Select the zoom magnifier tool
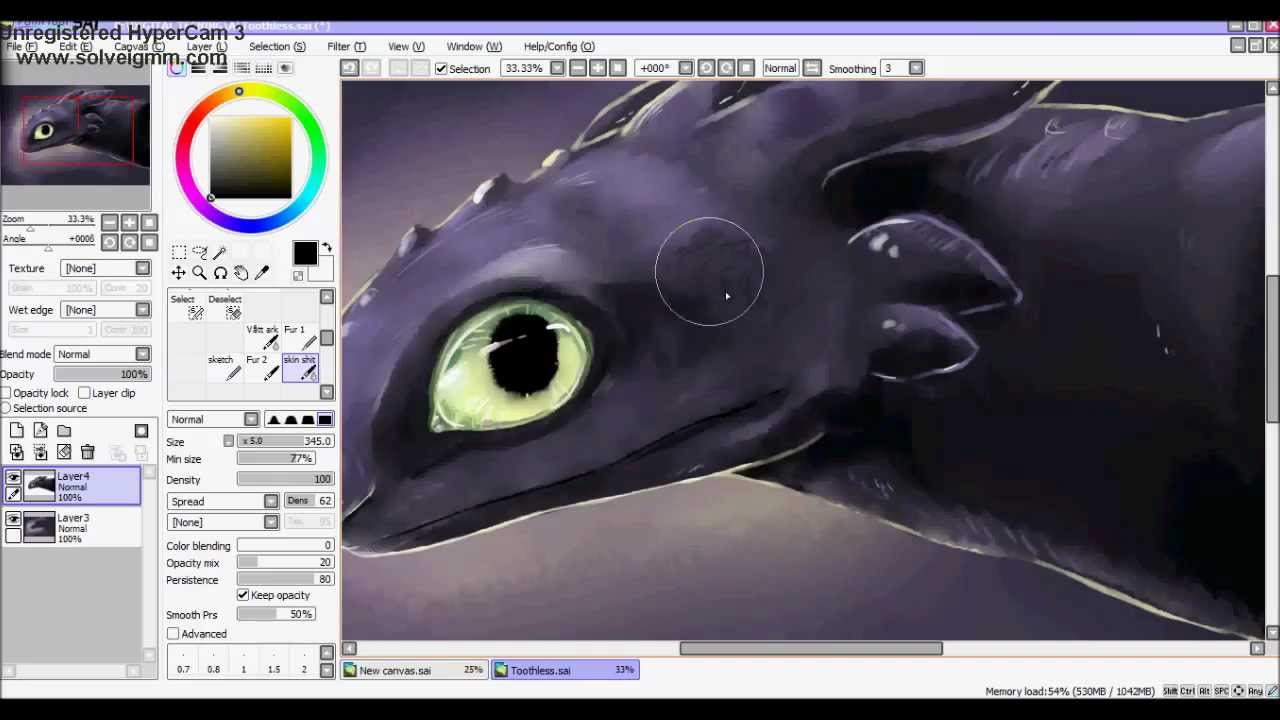The width and height of the screenshot is (1280, 720). (200, 273)
